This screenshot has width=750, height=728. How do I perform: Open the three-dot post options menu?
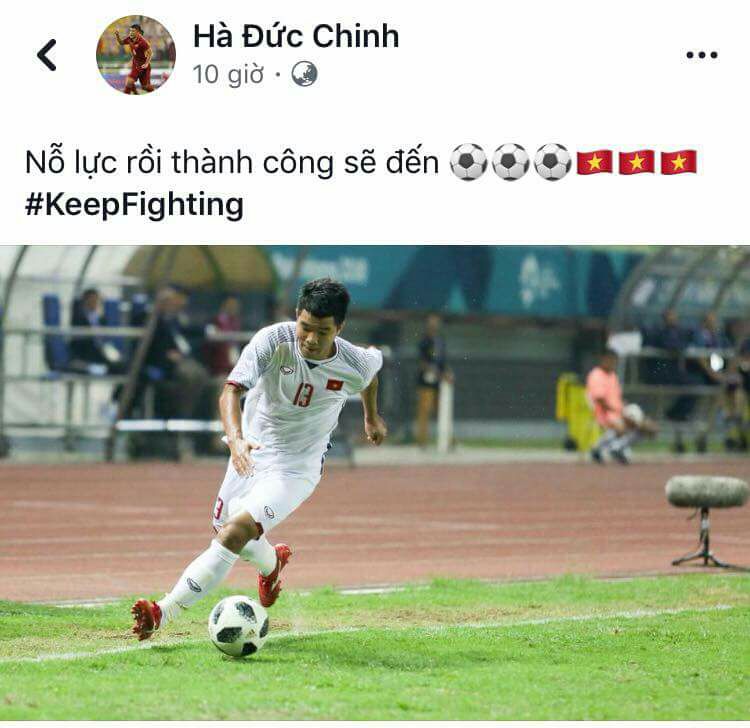click(x=702, y=55)
